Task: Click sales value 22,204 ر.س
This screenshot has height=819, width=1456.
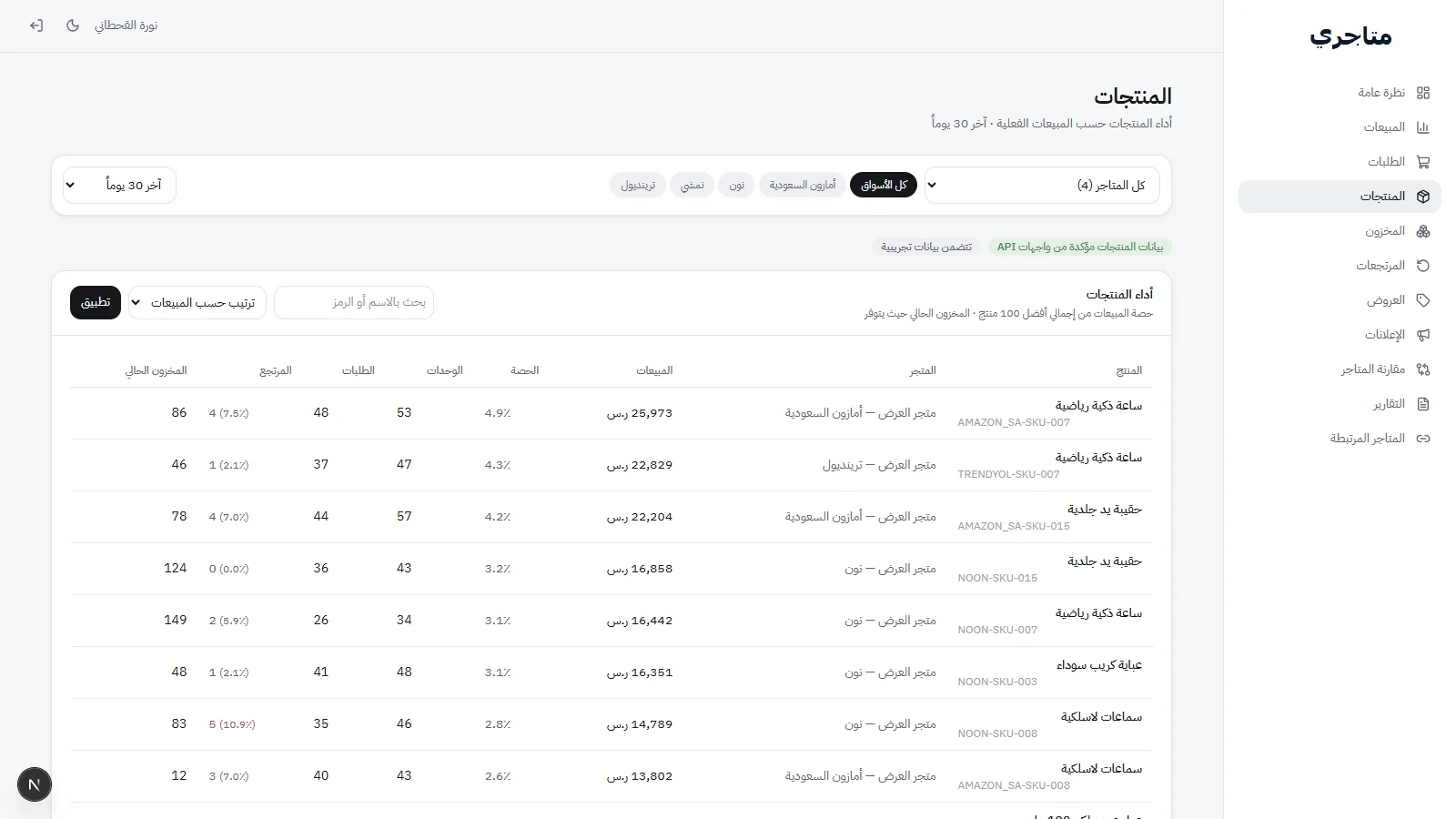Action: click(x=640, y=517)
